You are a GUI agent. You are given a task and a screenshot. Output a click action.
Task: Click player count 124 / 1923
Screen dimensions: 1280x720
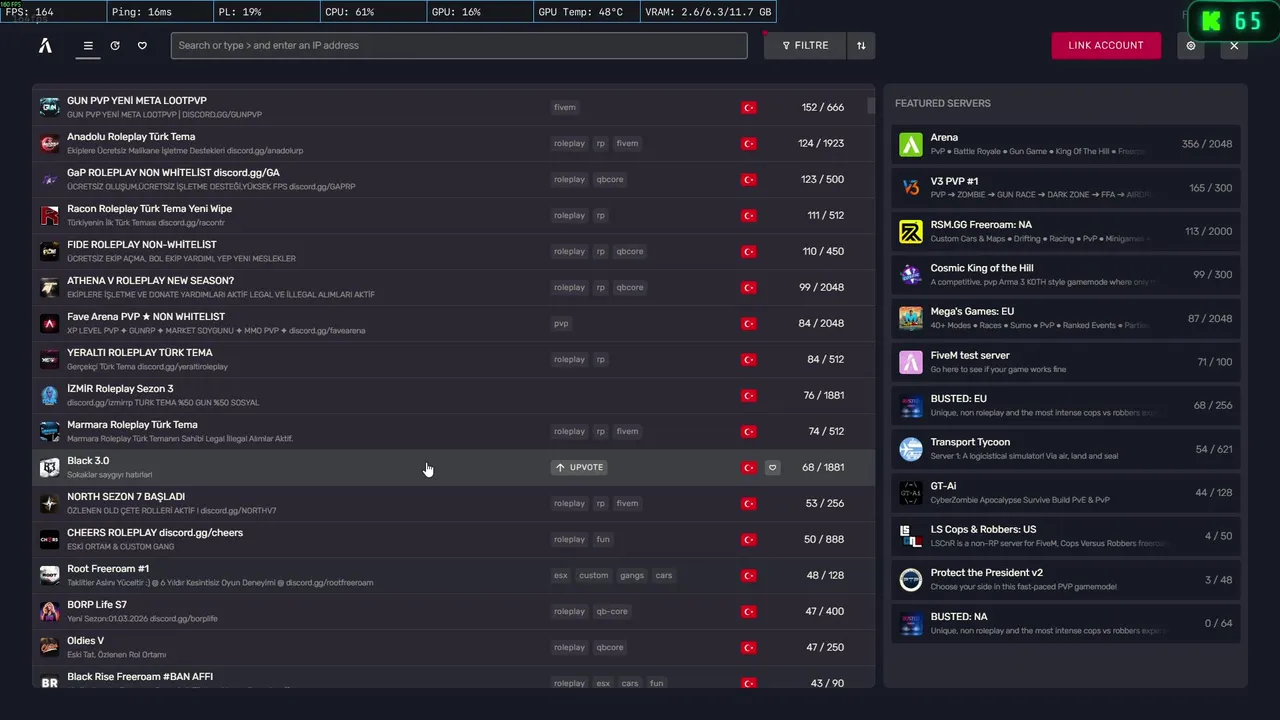pos(821,143)
